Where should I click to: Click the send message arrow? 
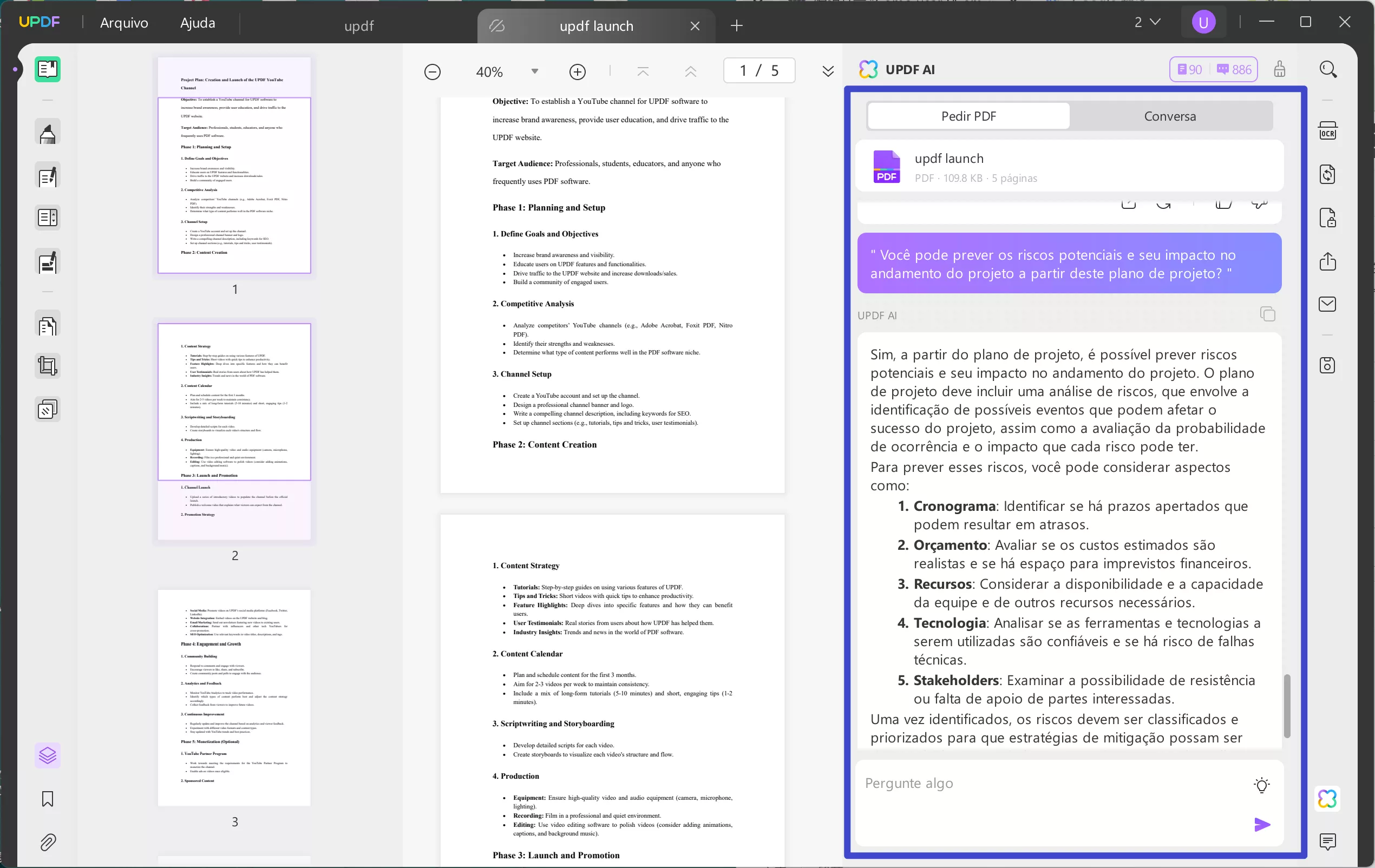tap(1262, 824)
